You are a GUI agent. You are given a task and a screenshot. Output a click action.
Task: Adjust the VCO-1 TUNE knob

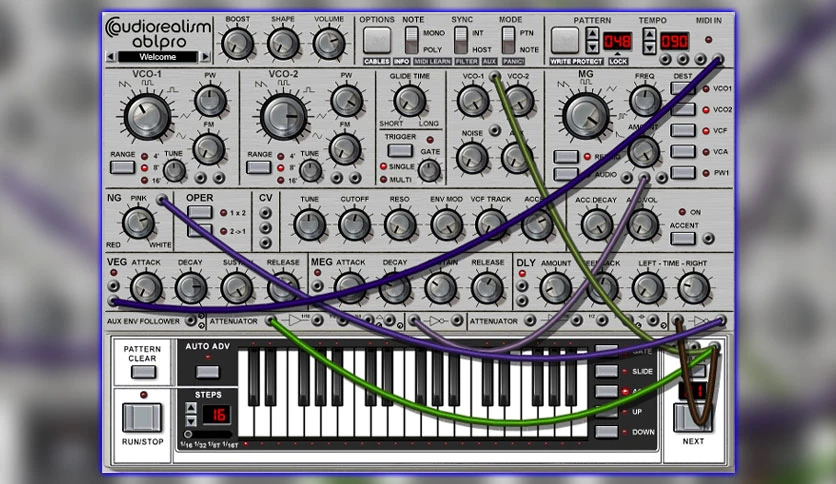(x=174, y=171)
